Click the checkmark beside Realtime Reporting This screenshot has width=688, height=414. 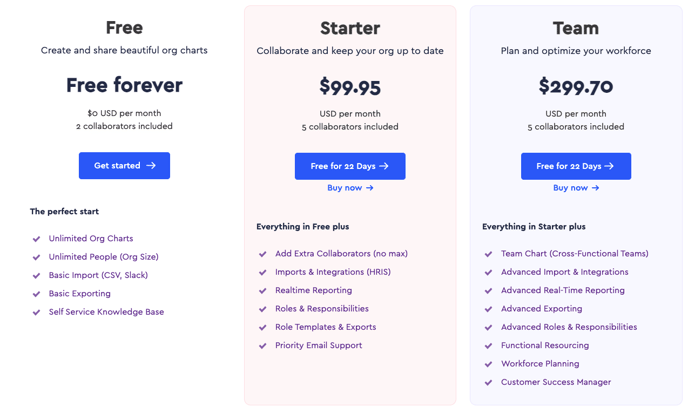click(x=263, y=291)
